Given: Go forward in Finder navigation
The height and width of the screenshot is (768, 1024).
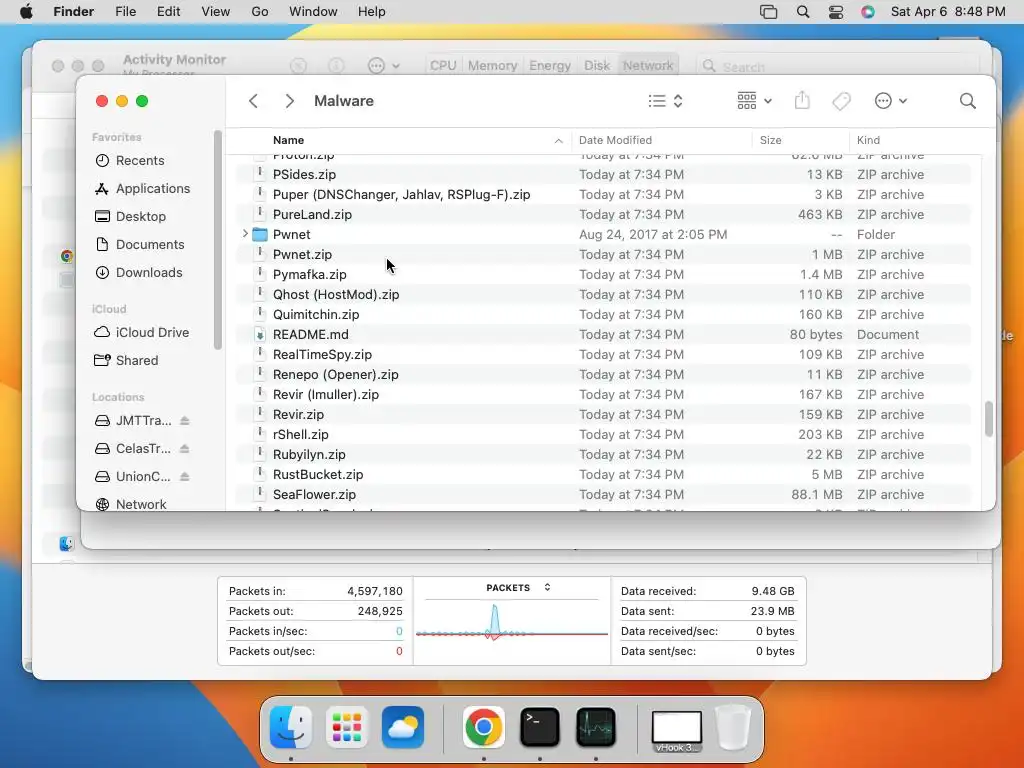Looking at the screenshot, I should point(289,101).
